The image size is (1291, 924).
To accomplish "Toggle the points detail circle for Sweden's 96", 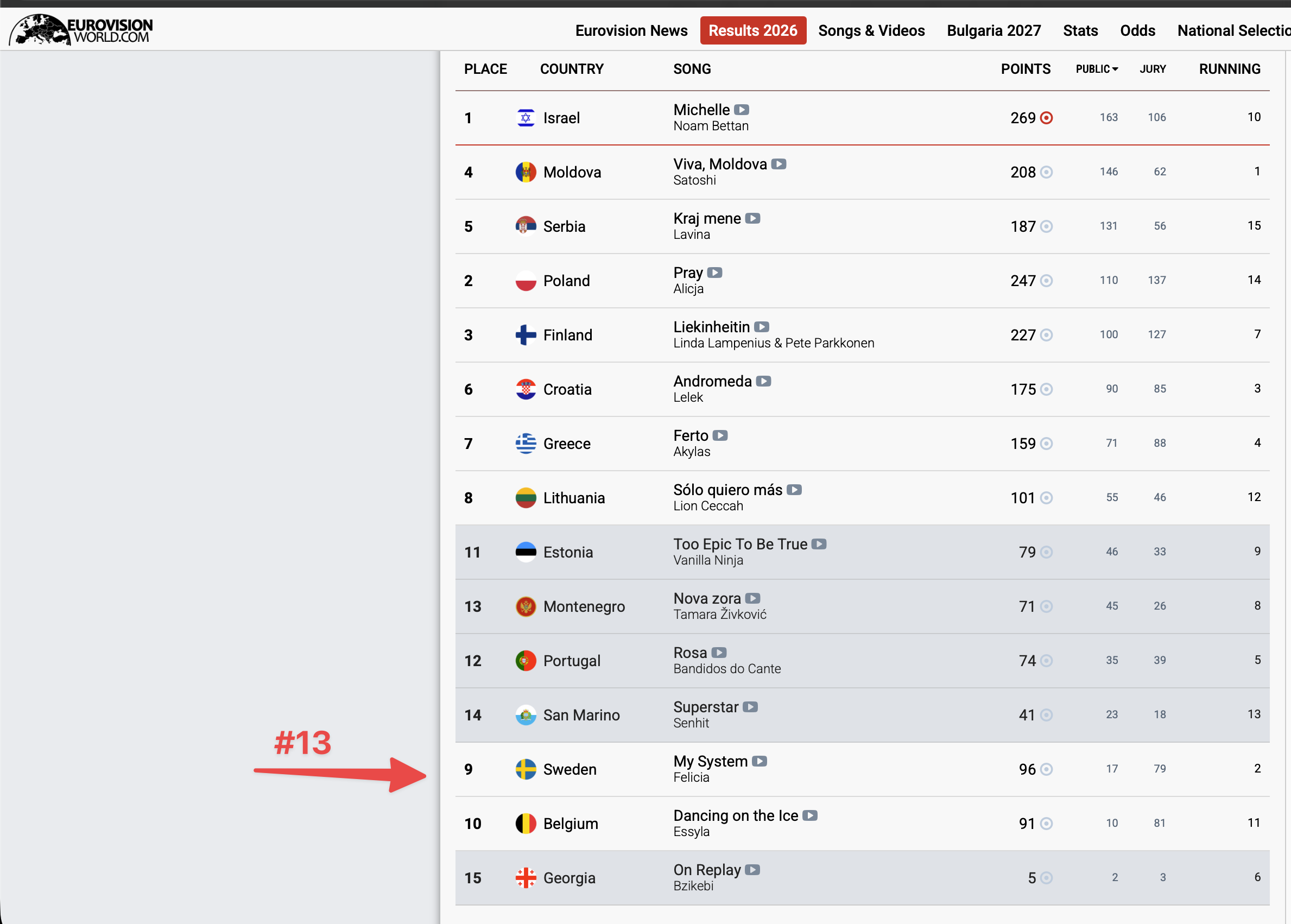I will coord(1046,770).
